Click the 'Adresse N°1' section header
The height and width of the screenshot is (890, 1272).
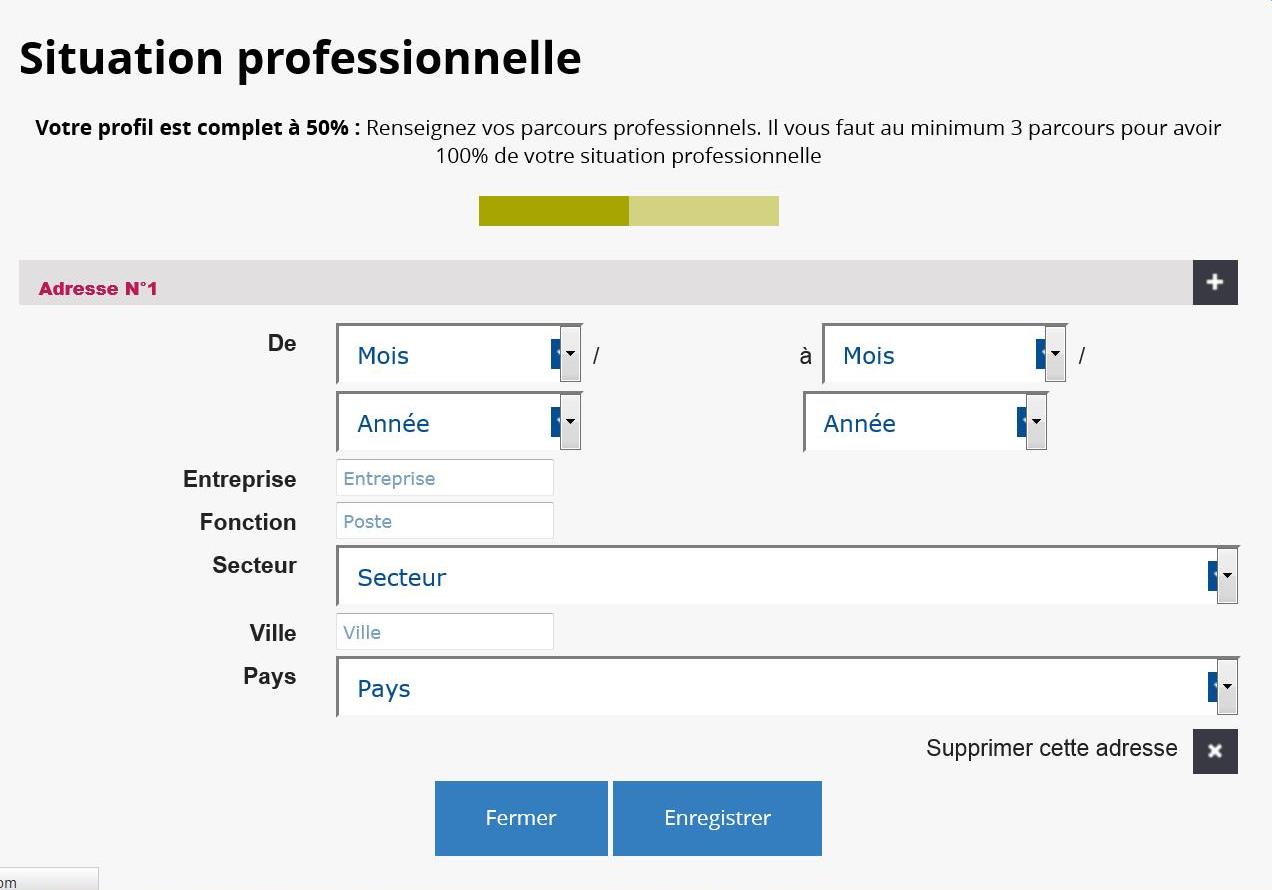pyautogui.click(x=98, y=289)
